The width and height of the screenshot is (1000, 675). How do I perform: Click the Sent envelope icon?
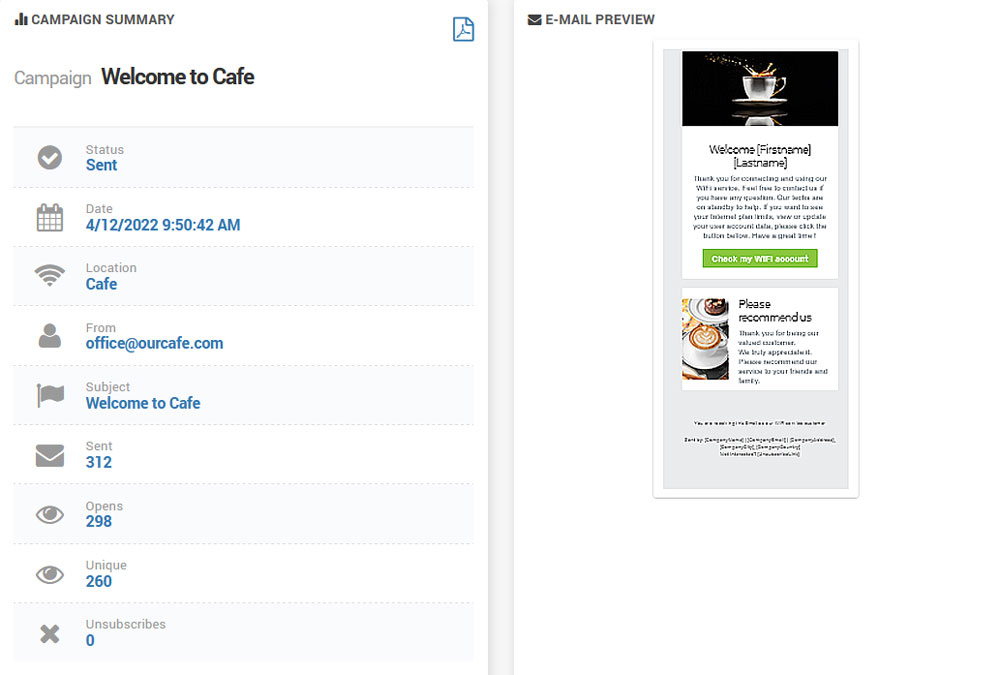click(x=50, y=456)
